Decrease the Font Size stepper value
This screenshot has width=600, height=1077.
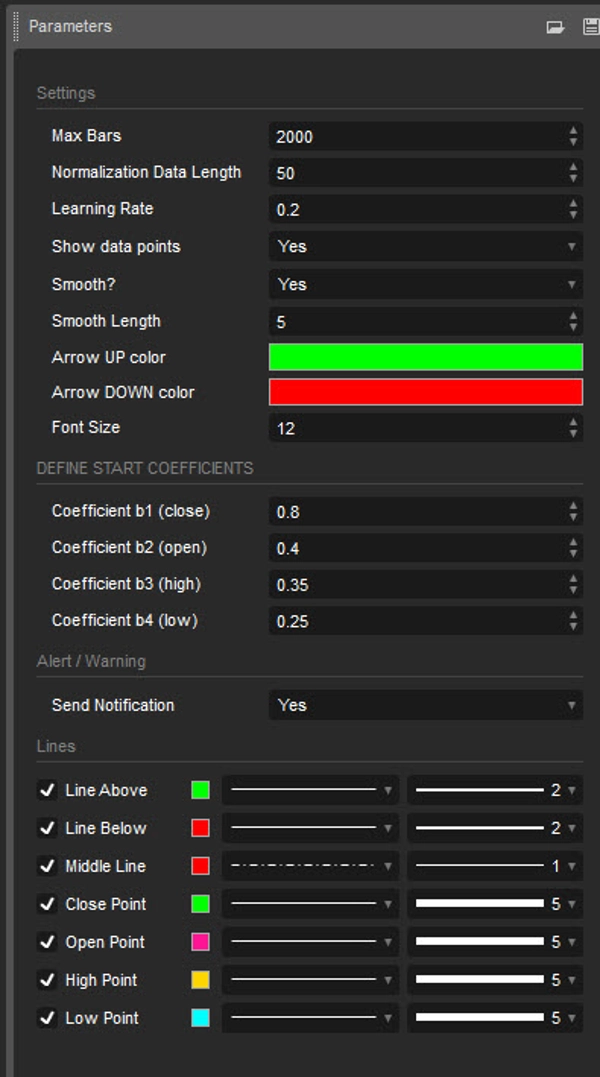[x=573, y=434]
